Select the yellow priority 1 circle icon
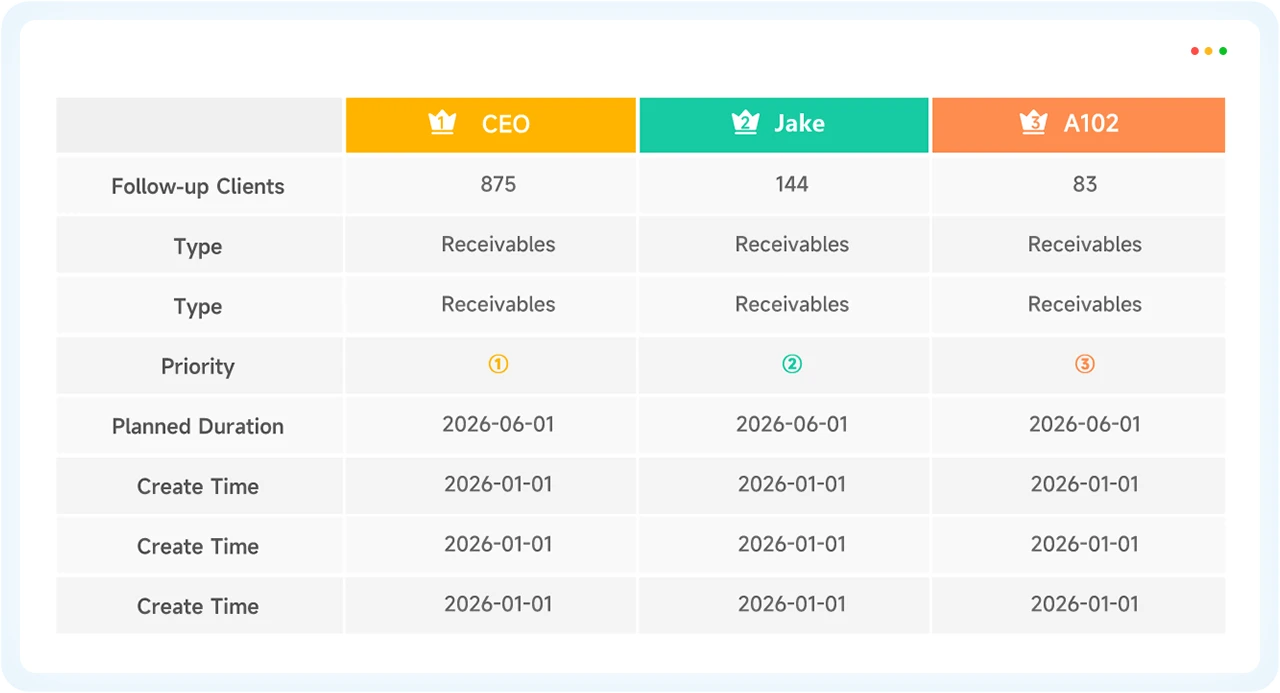Viewport: 1280px width, 693px height. pos(498,365)
